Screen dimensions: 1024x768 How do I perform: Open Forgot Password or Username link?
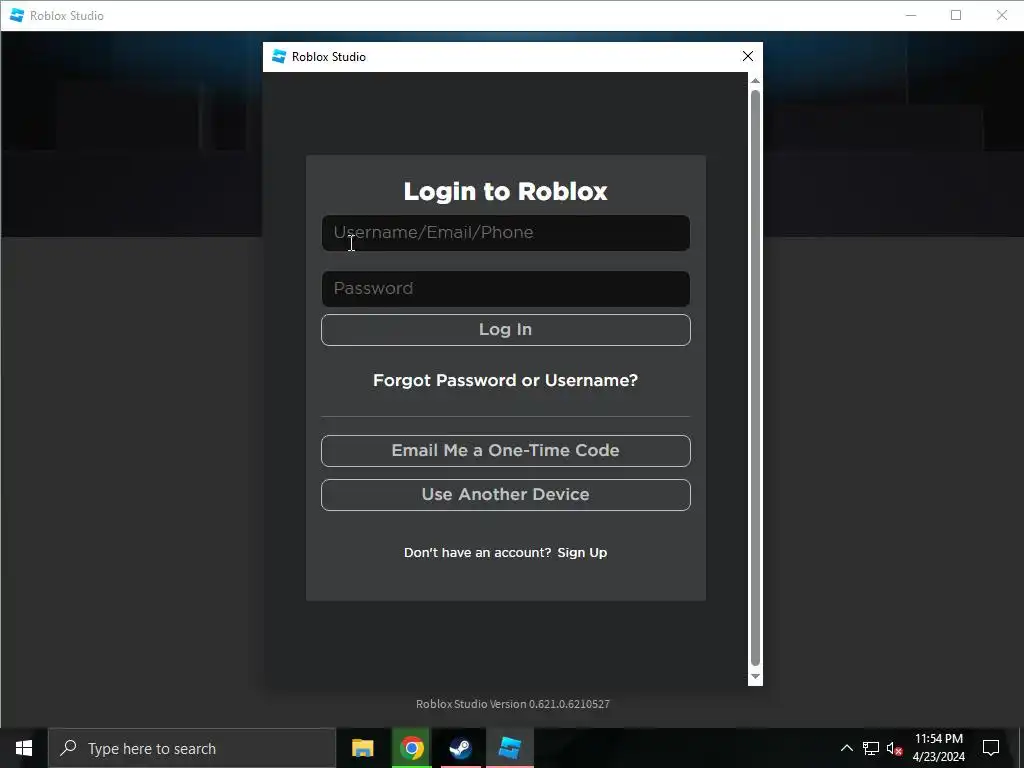coord(505,380)
